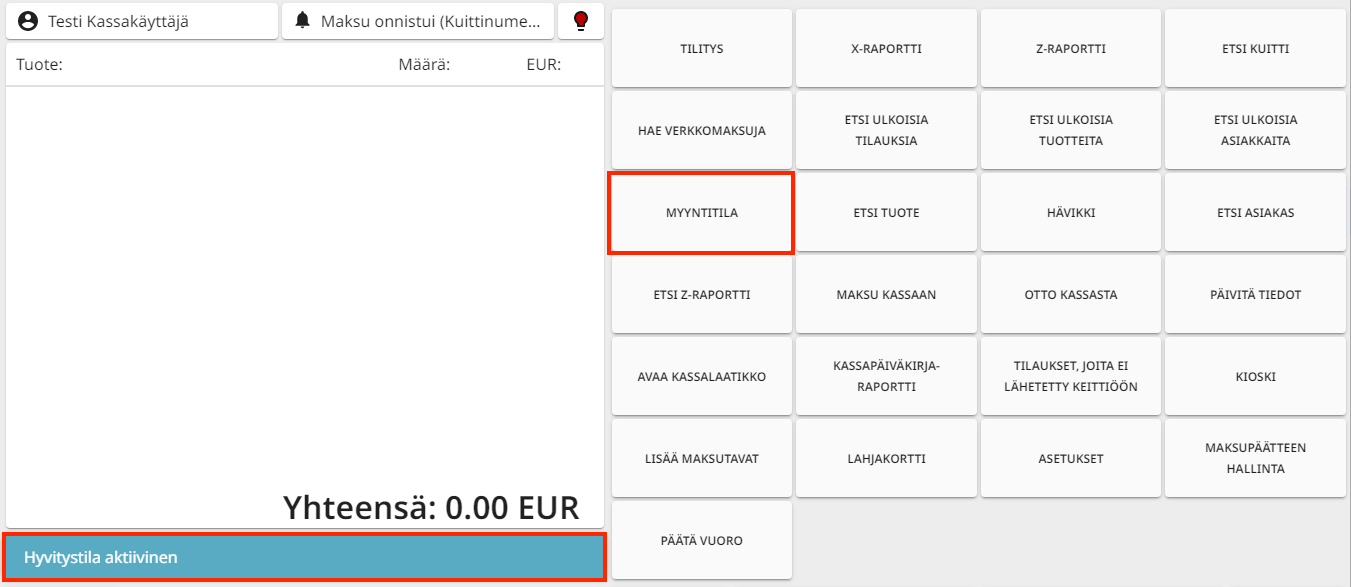Open the Tilitys function
Image resolution: width=1351 pixels, height=587 pixels.
click(x=701, y=49)
